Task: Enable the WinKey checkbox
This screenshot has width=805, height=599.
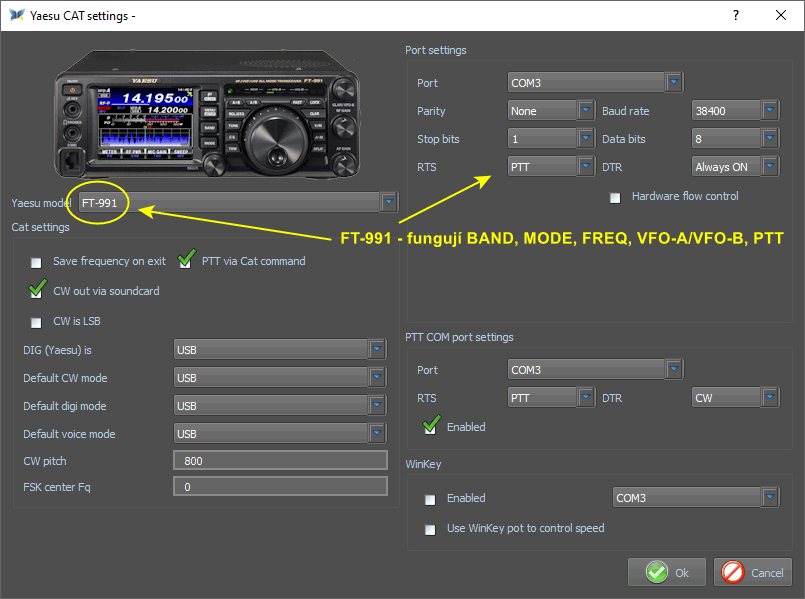Action: pyautogui.click(x=431, y=499)
